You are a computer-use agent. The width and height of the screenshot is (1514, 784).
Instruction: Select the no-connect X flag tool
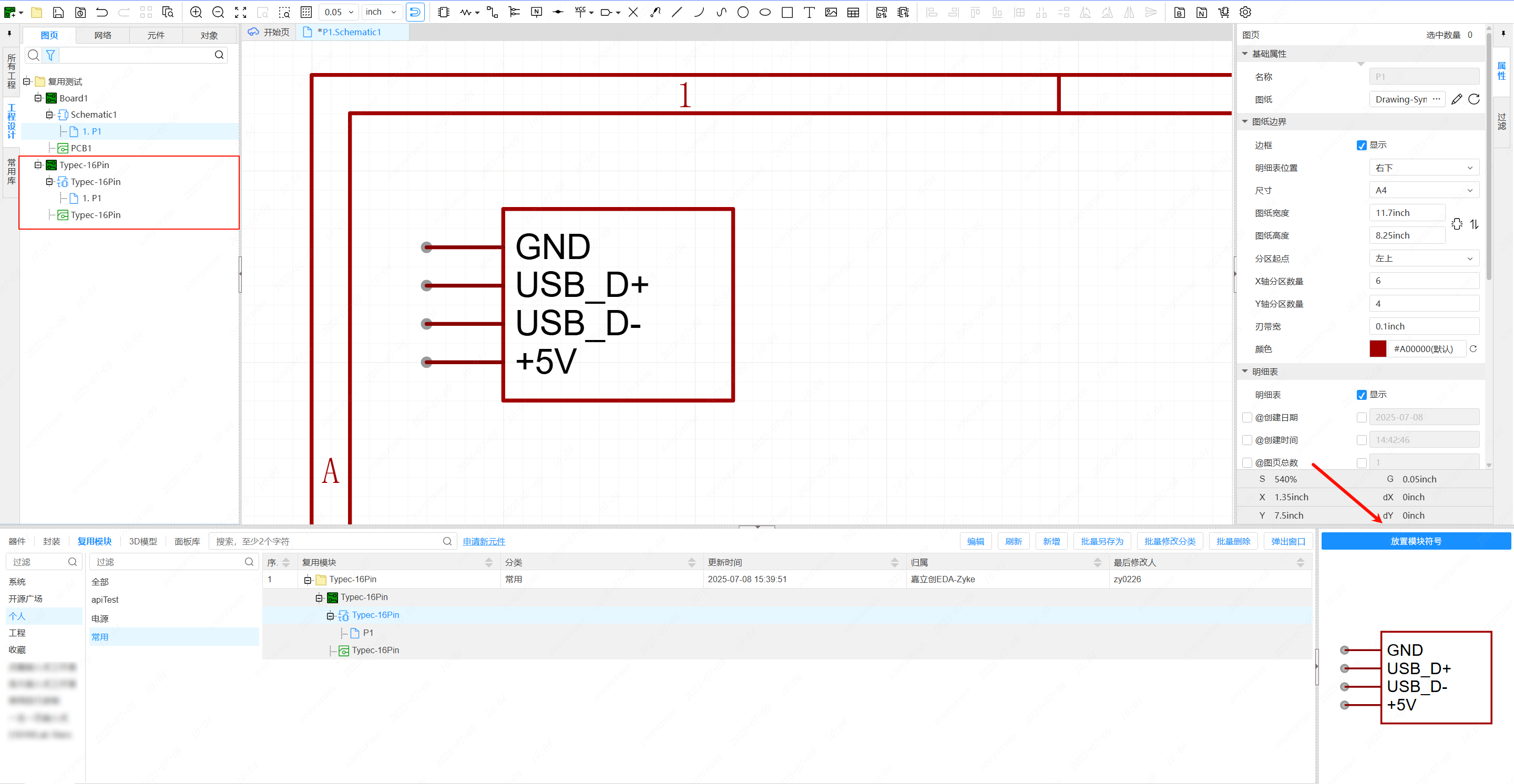[x=633, y=12]
